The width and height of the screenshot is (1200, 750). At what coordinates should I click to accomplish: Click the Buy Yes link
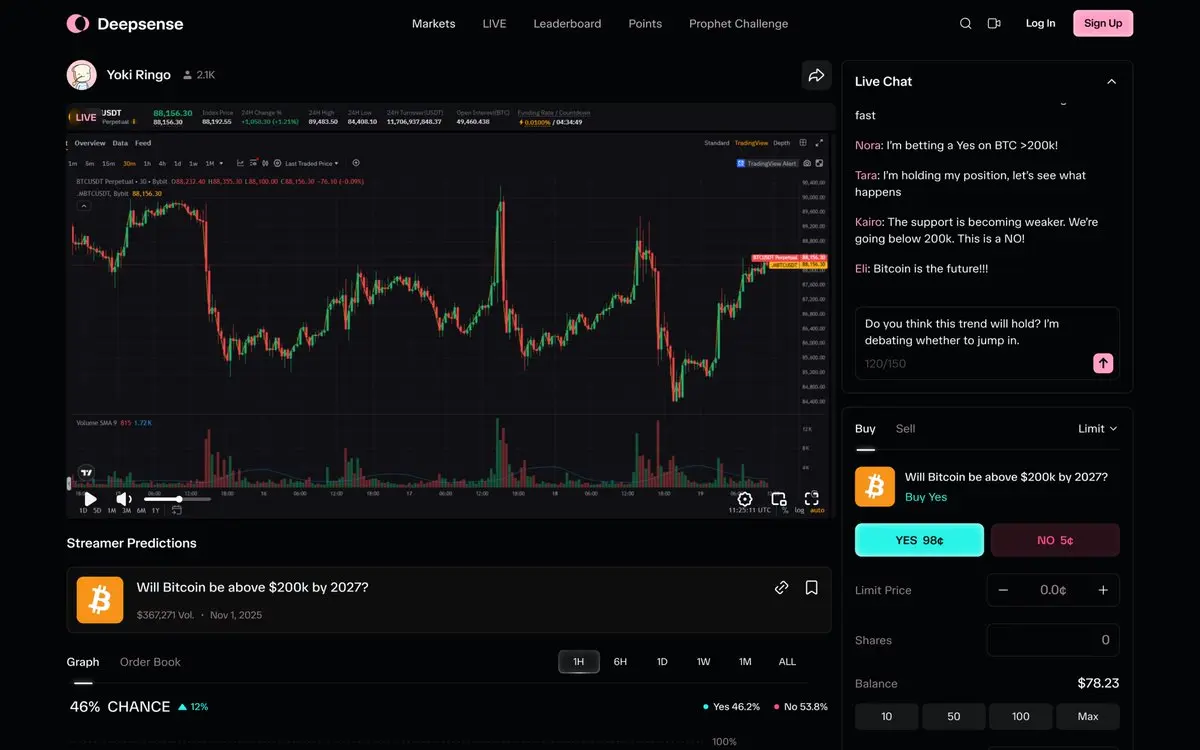[x=926, y=497]
